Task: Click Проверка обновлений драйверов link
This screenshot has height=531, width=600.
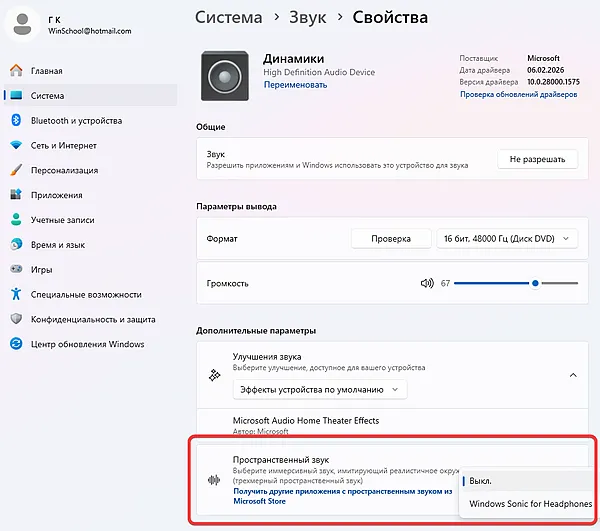Action: tap(518, 94)
